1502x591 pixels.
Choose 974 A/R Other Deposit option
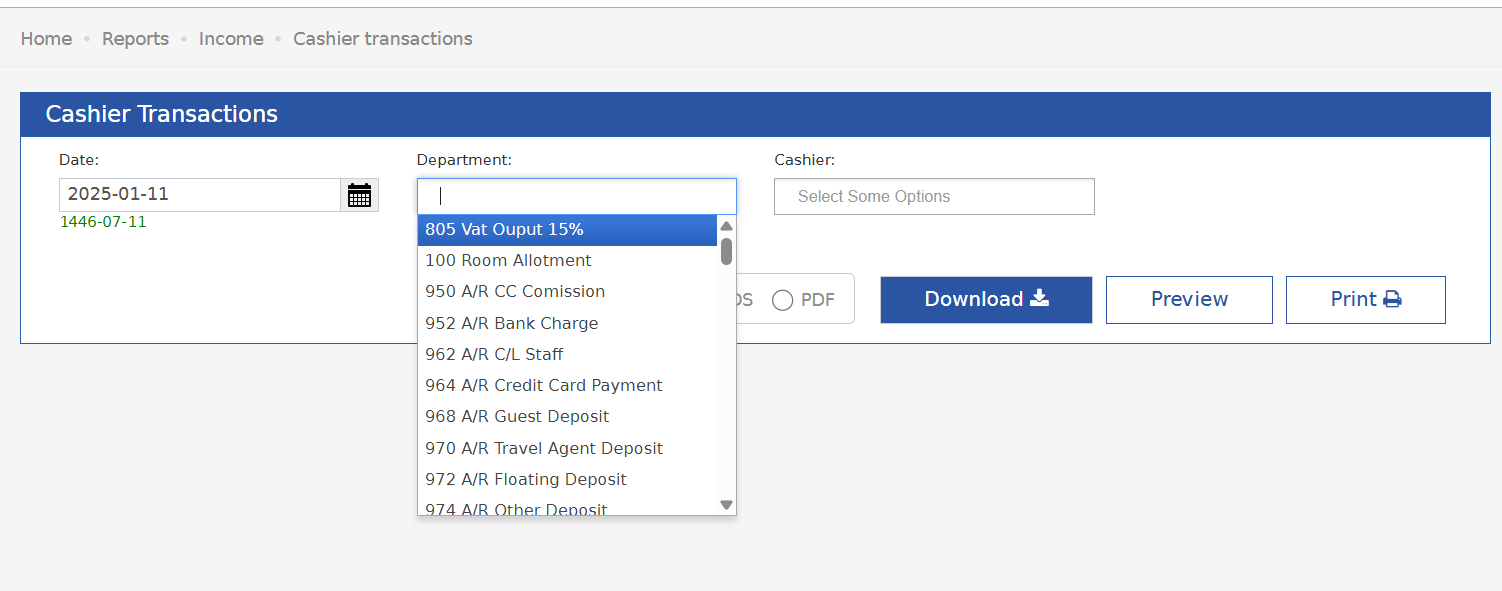(x=567, y=506)
